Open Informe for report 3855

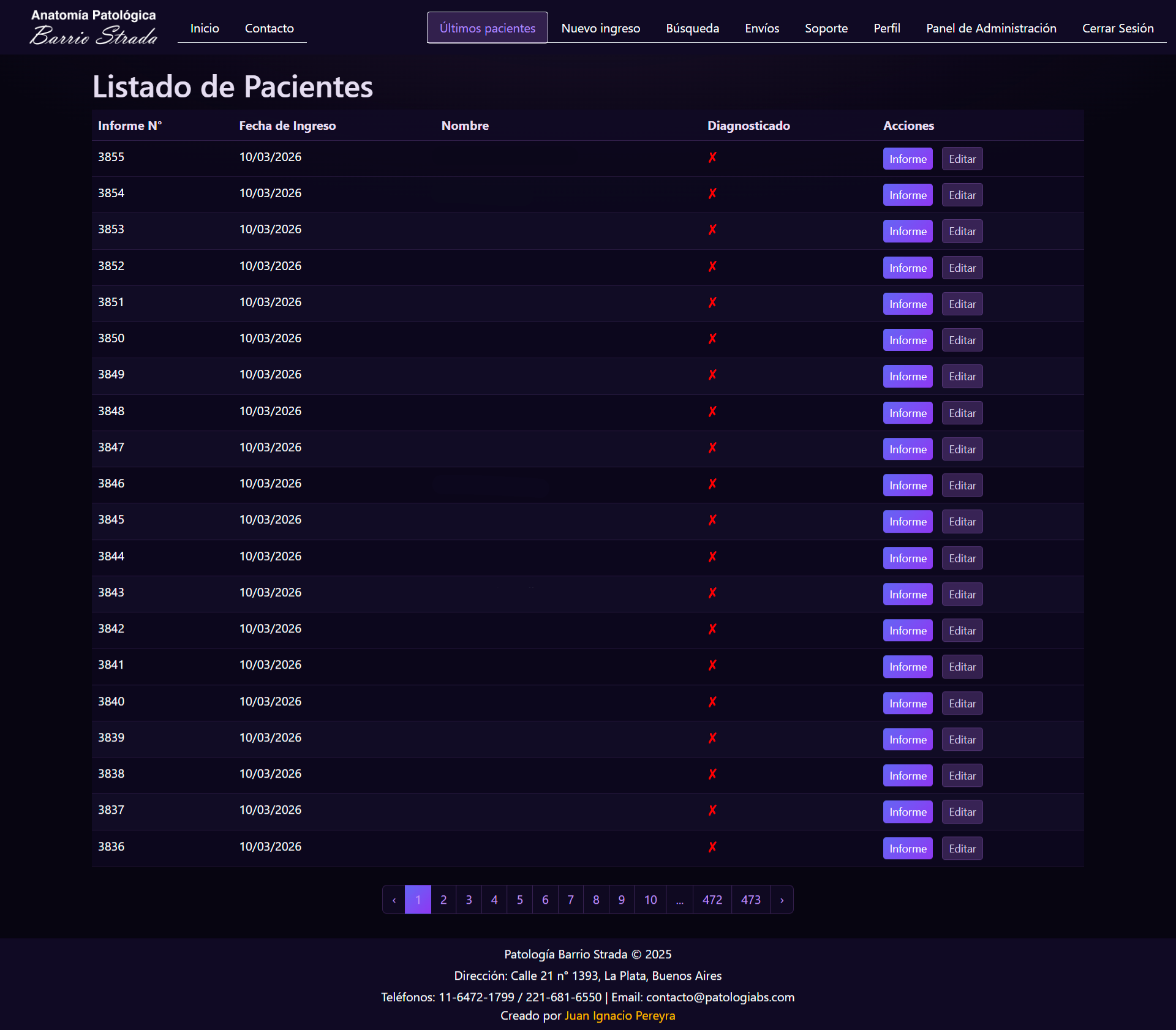[907, 159]
